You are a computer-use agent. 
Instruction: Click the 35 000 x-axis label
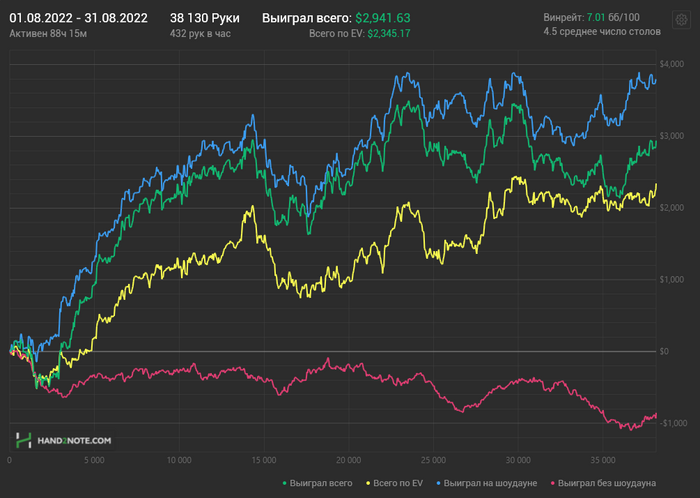pos(603,460)
